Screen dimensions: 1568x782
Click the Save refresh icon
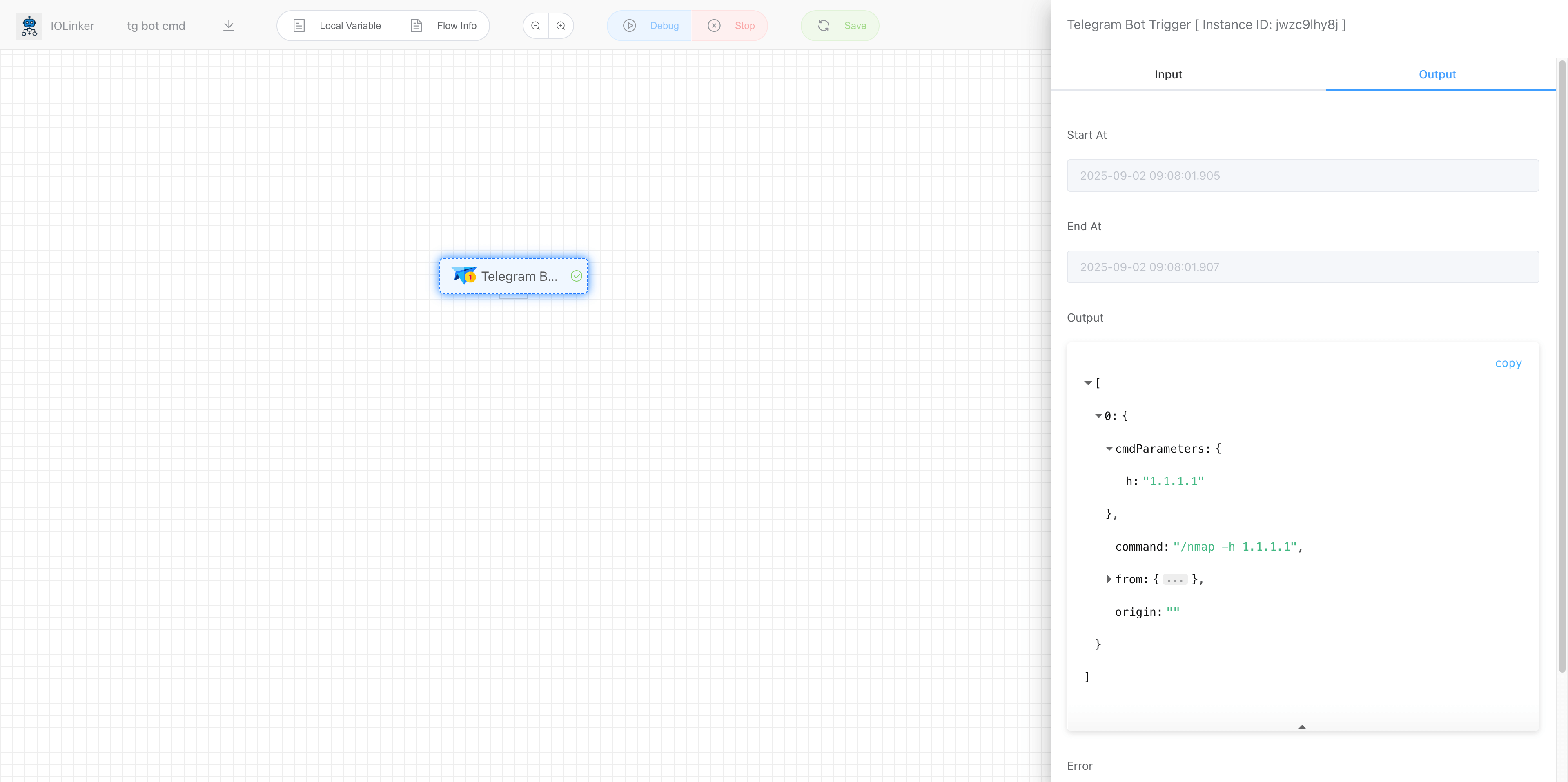(x=824, y=26)
